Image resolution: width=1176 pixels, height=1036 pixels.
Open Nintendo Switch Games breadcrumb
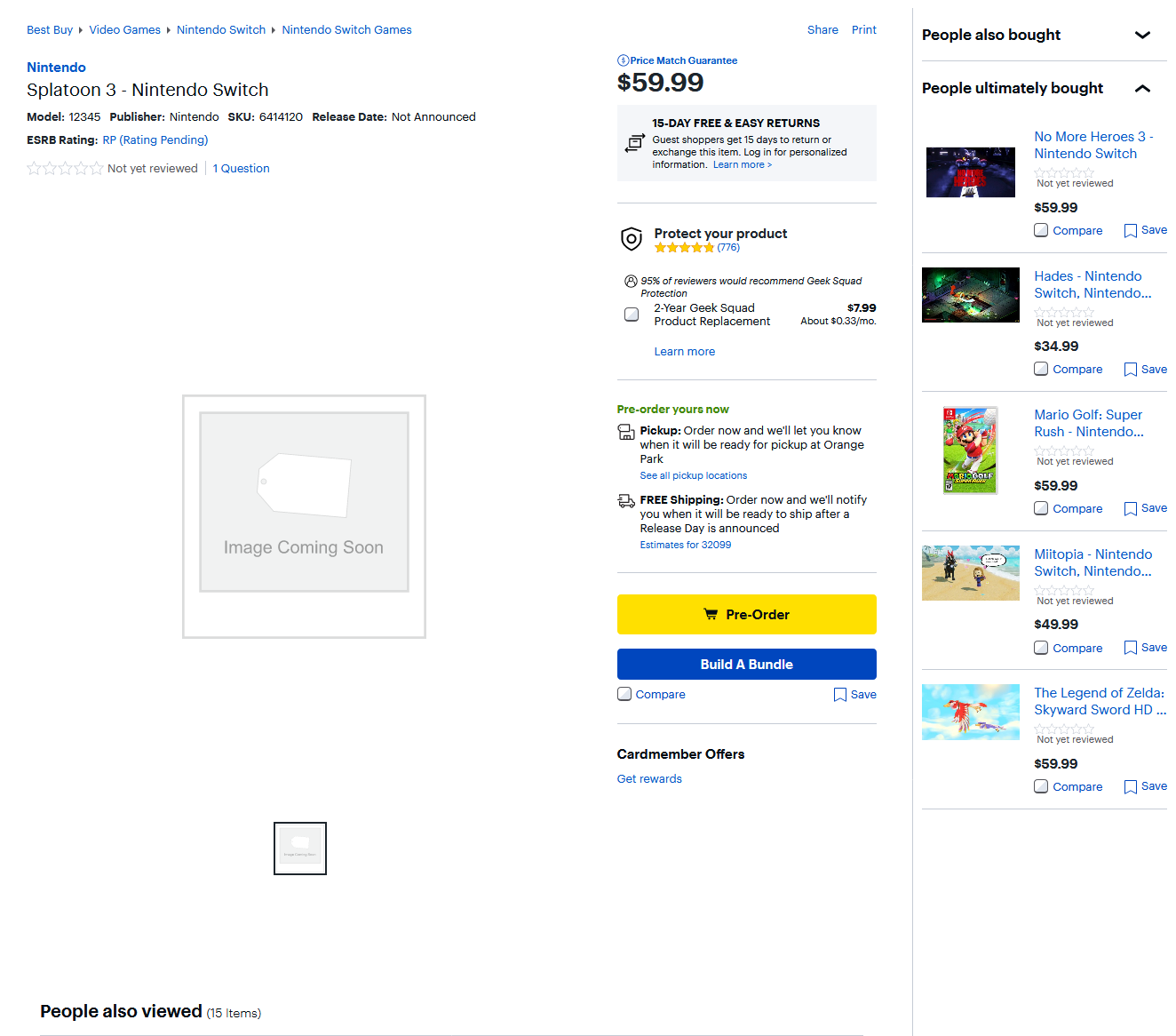346,30
